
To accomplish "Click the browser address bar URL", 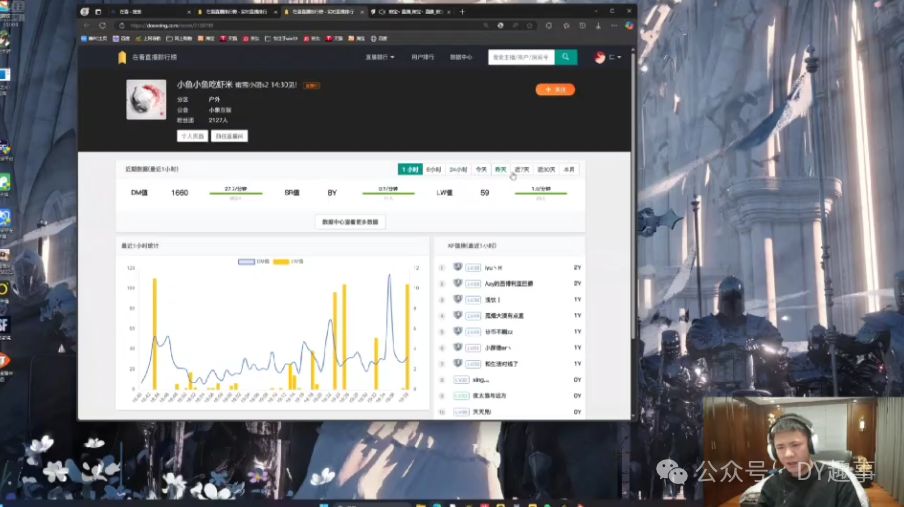I will click(x=172, y=25).
